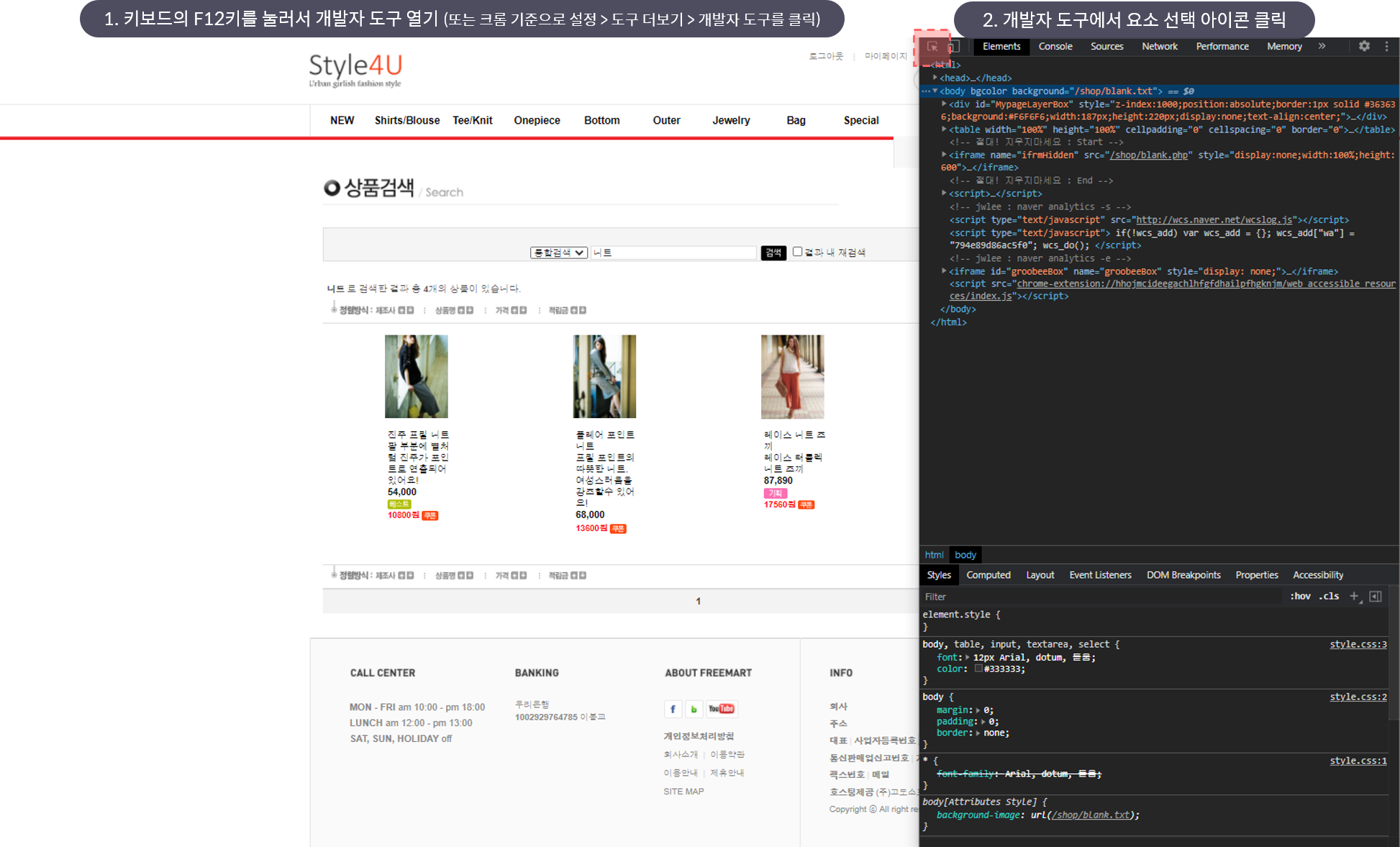Open the Computed styles tab

[988, 575]
